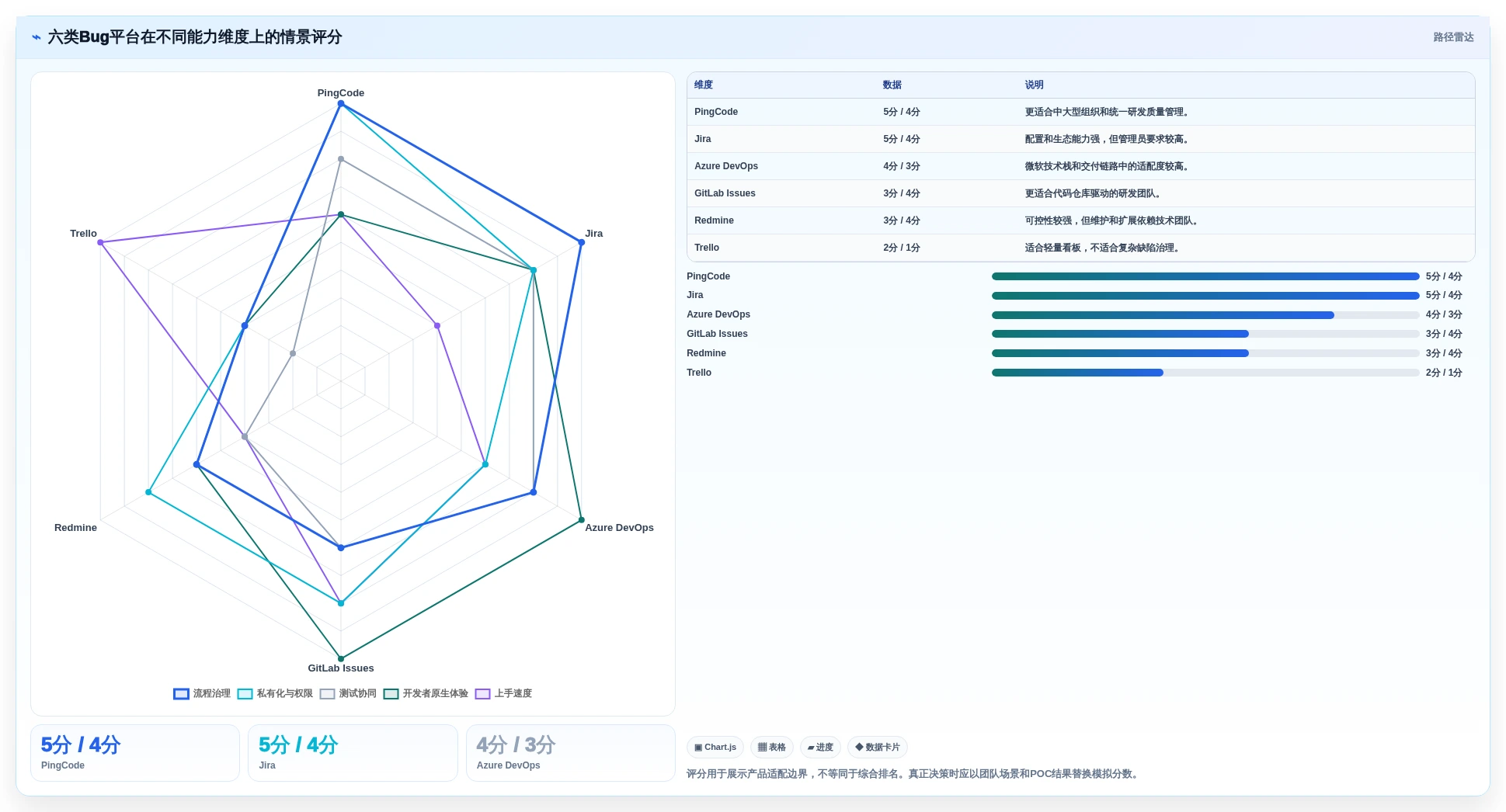Click the Trello progress bar
Viewport: 1506px width, 812px height.
click(1205, 373)
